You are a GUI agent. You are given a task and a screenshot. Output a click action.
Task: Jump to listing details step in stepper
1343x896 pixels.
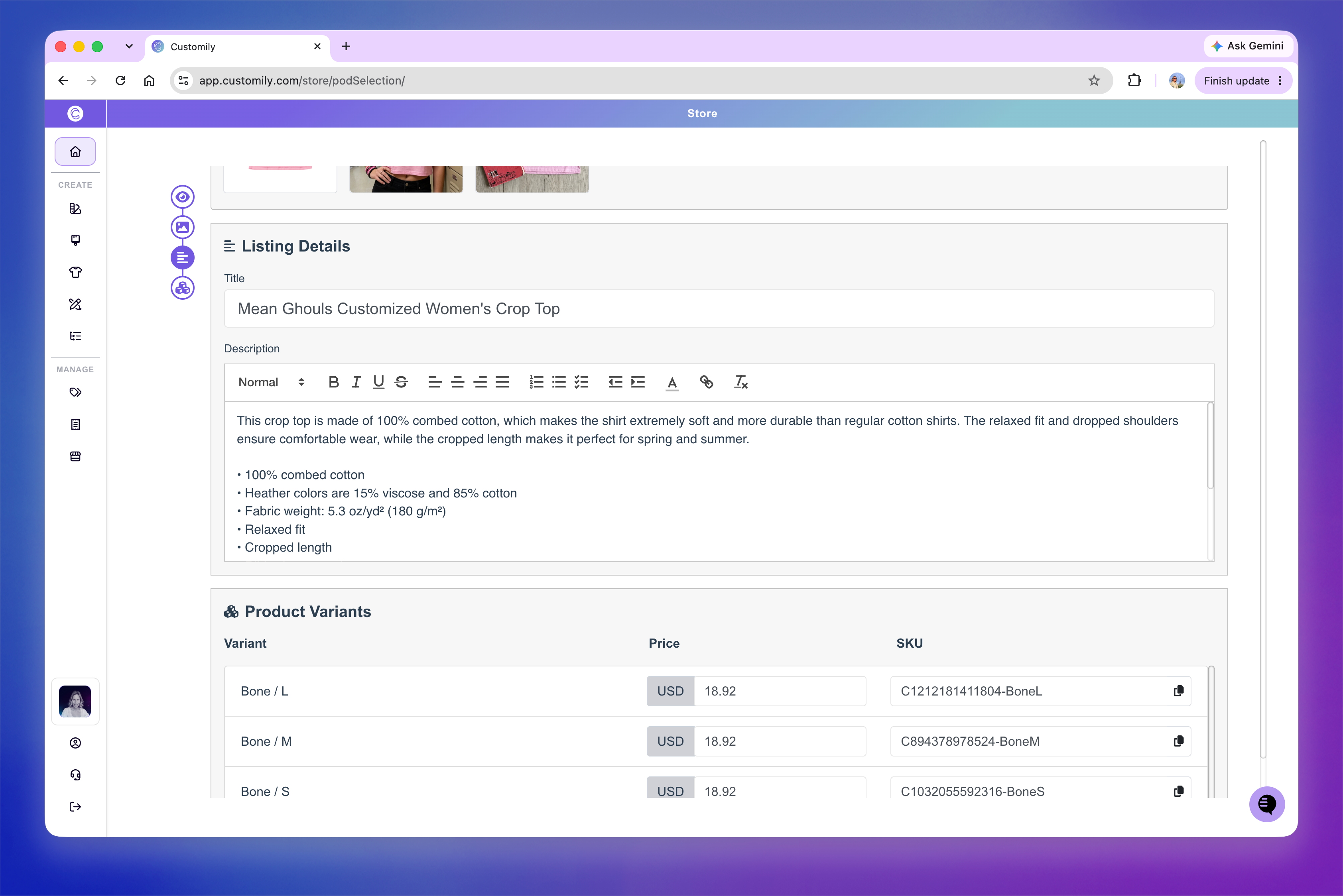182,258
